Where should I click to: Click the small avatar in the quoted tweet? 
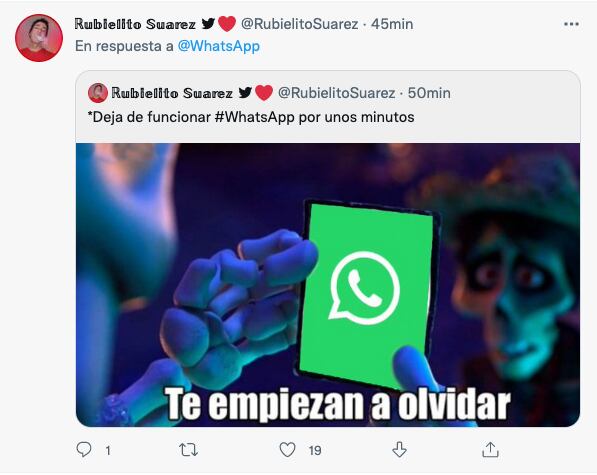coord(98,93)
